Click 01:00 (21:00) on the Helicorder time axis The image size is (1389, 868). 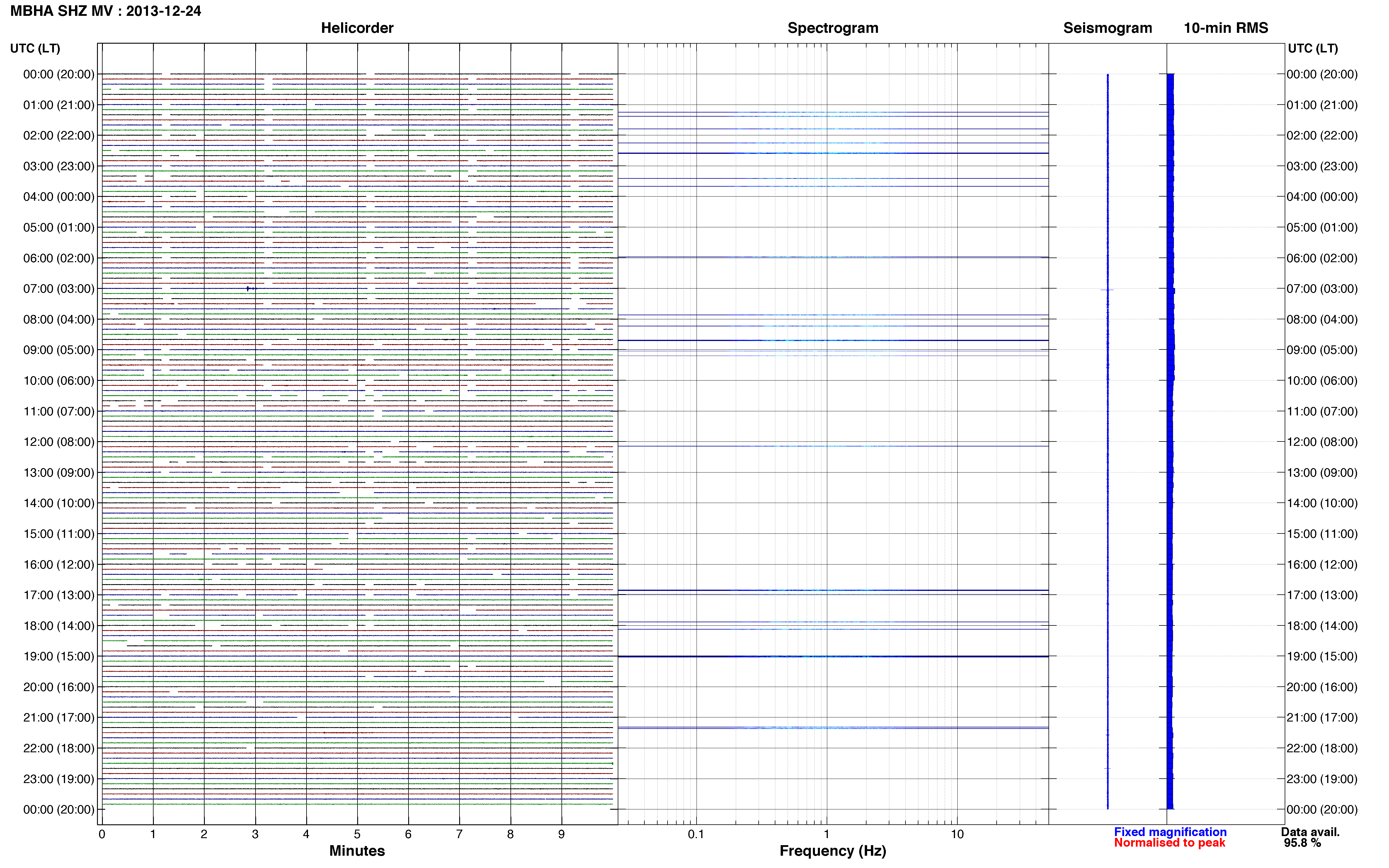59,105
